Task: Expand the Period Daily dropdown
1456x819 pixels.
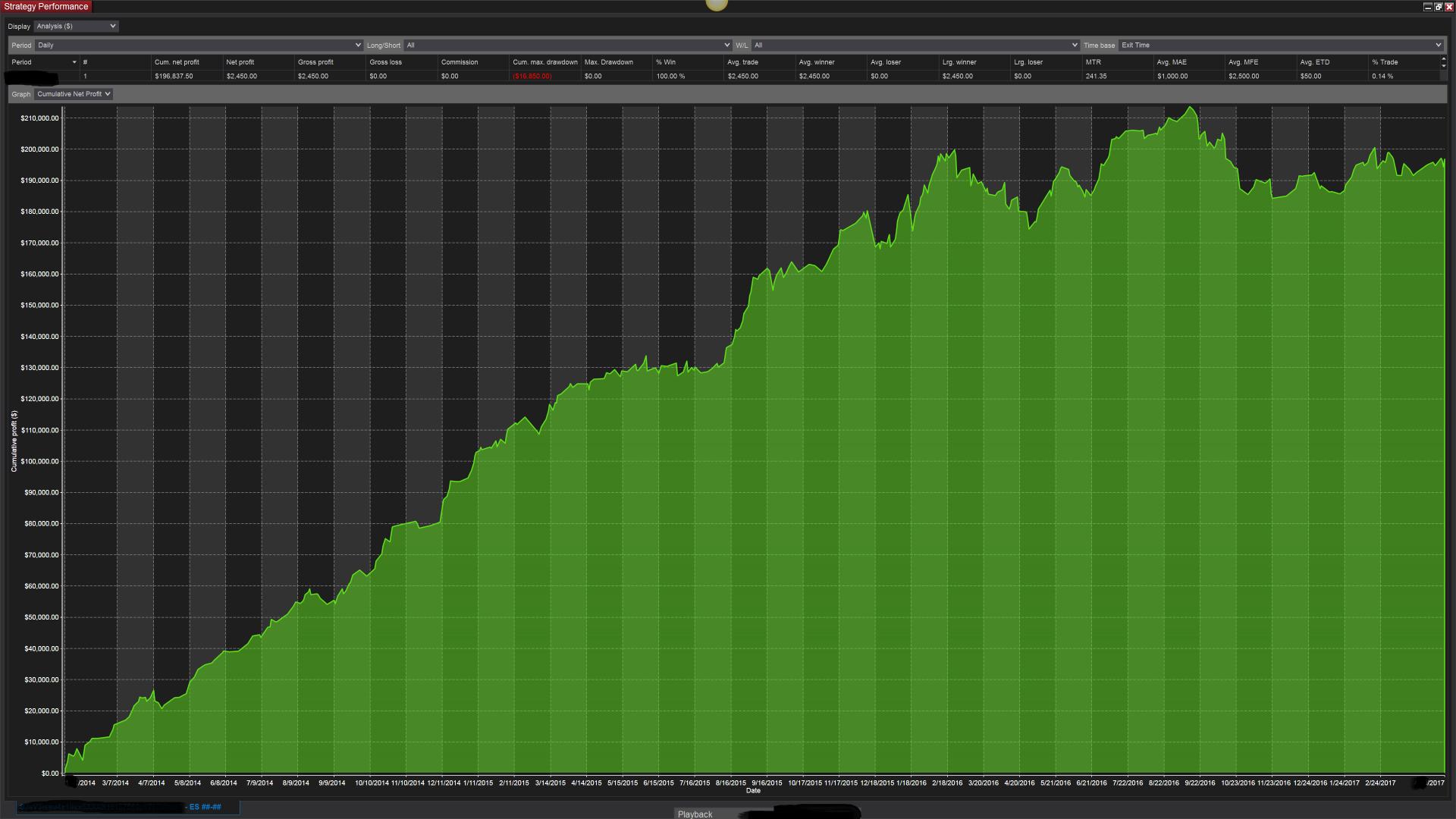Action: [199, 45]
